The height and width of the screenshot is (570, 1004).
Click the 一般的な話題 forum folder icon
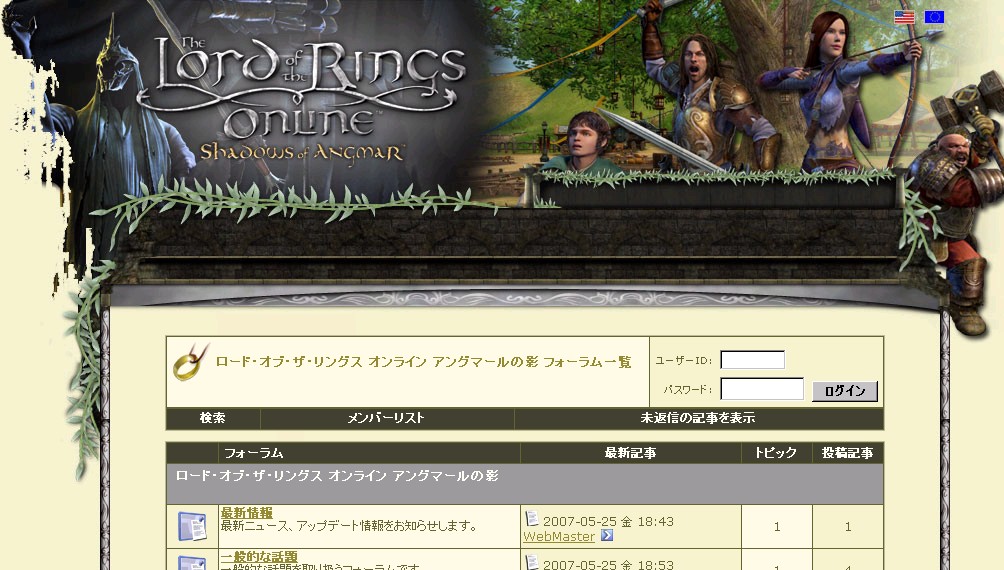tap(192, 562)
